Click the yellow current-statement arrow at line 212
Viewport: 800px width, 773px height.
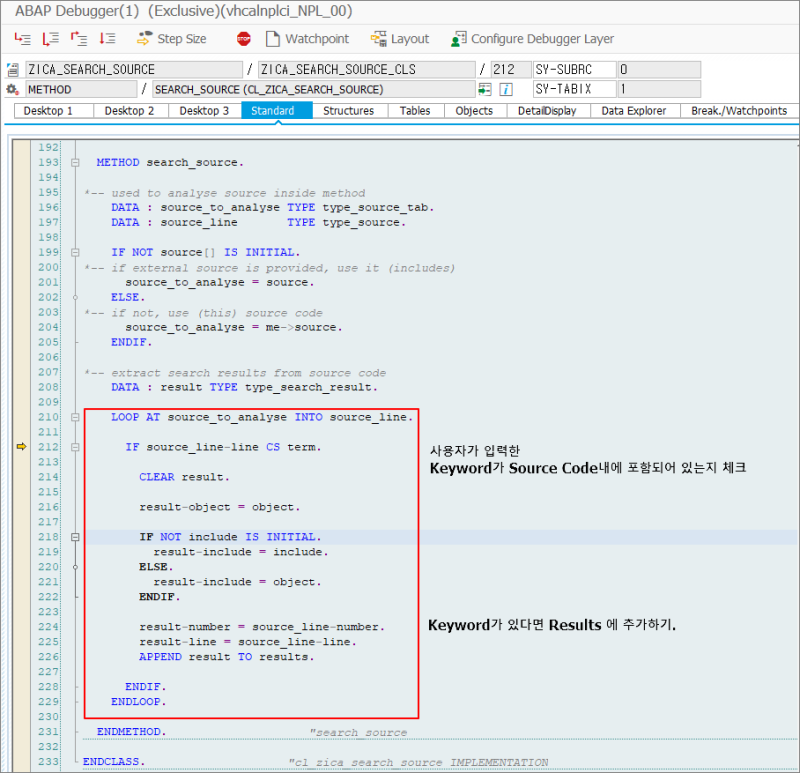pos(20,447)
